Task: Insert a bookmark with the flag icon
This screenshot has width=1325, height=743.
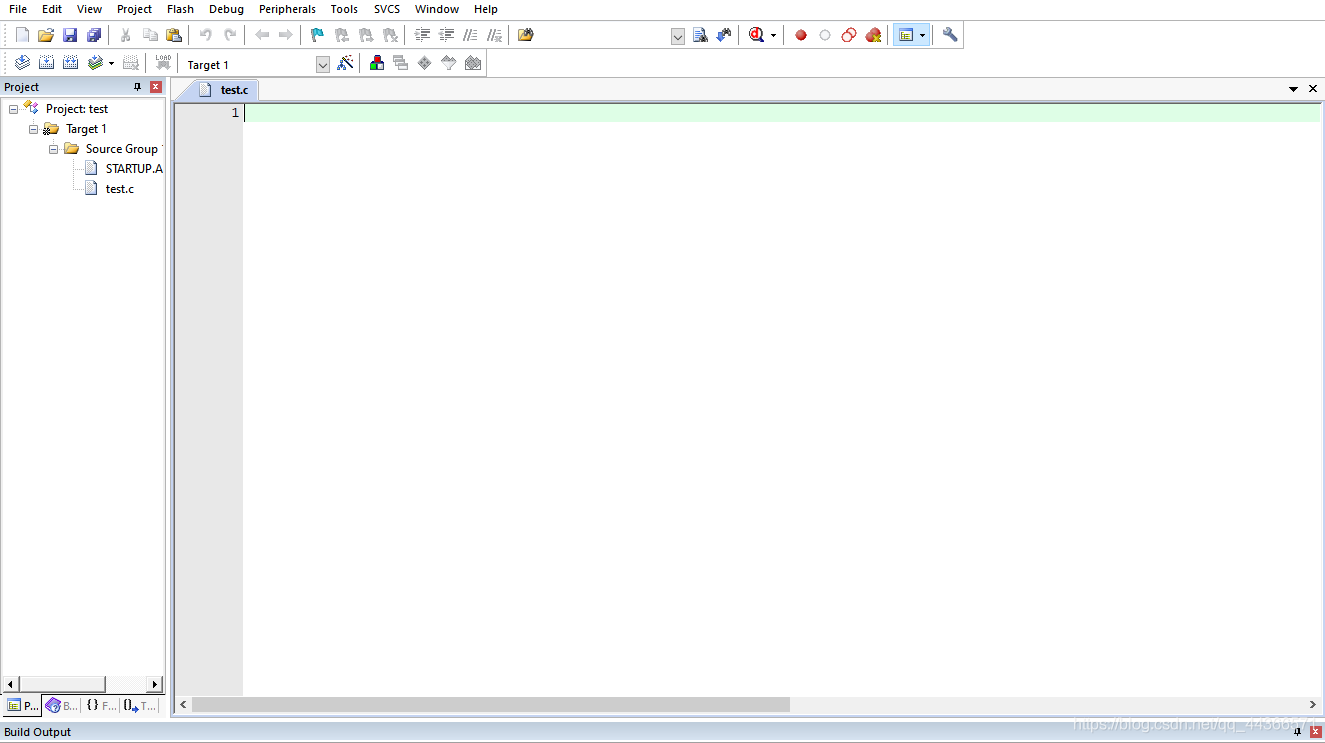Action: (x=317, y=35)
